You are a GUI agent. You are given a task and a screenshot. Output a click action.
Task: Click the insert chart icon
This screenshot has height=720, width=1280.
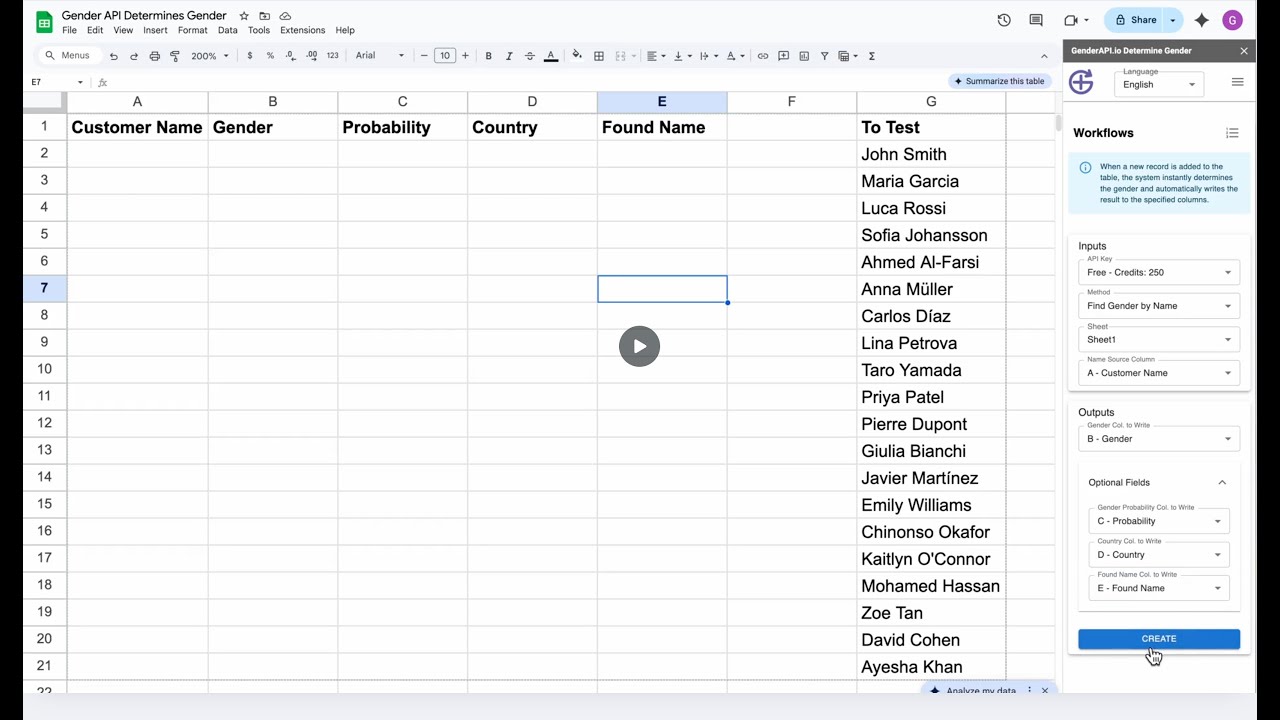(x=804, y=56)
